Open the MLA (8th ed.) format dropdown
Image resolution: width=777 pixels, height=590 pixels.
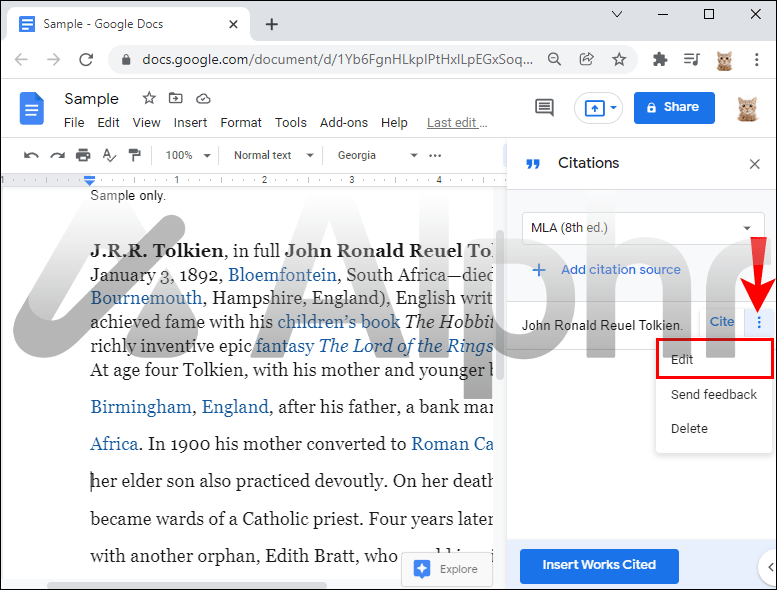(643, 228)
